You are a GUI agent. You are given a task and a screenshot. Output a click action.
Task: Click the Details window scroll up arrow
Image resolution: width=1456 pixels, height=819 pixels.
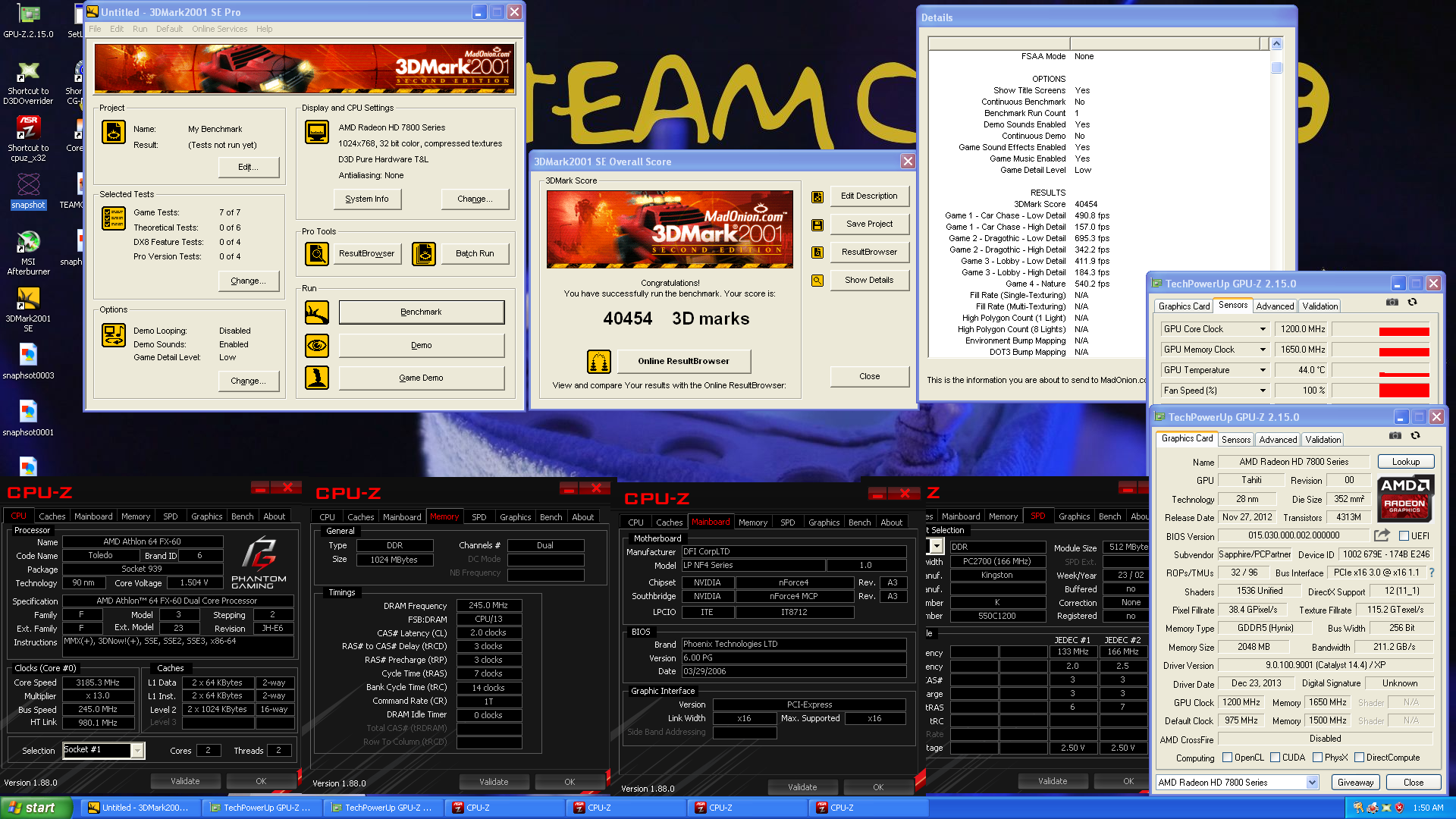click(x=1276, y=44)
